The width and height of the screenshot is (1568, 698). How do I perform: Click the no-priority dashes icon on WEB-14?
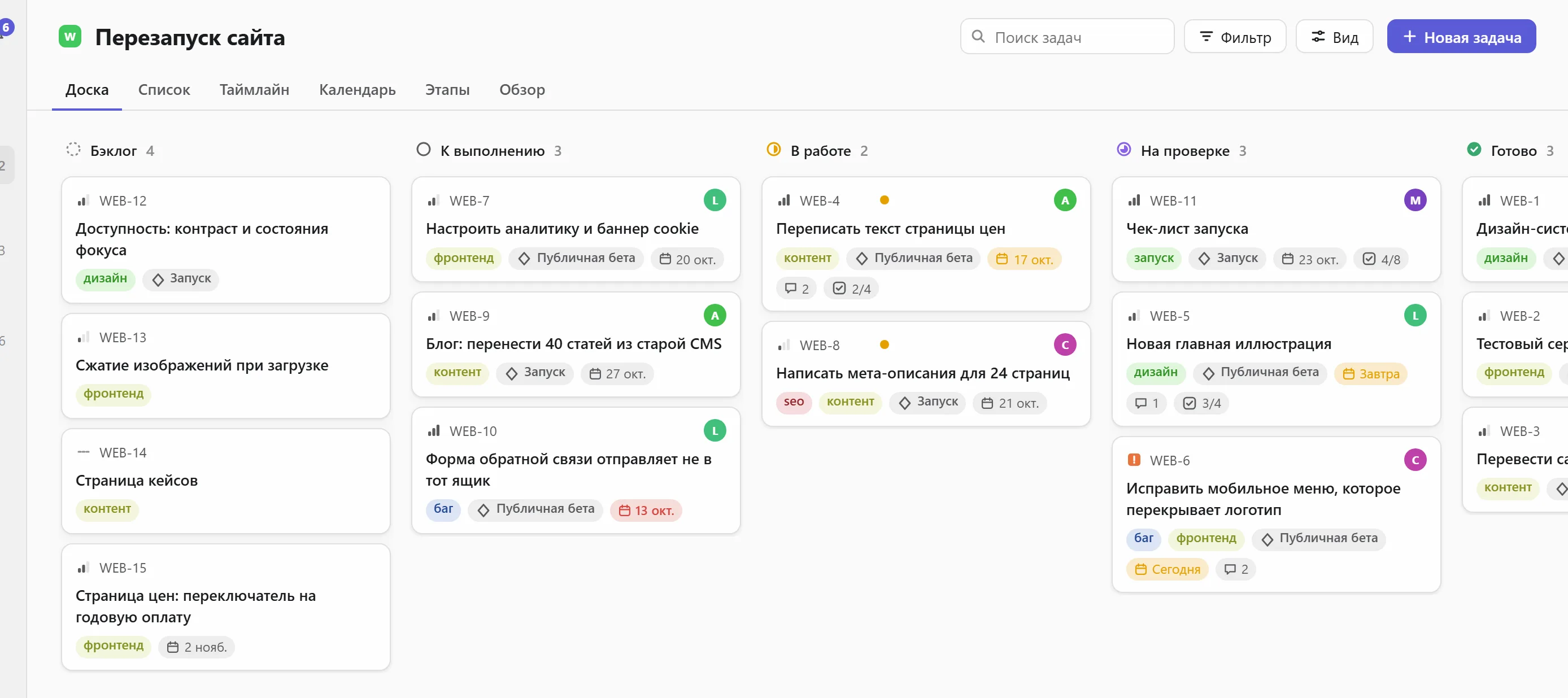(x=84, y=452)
